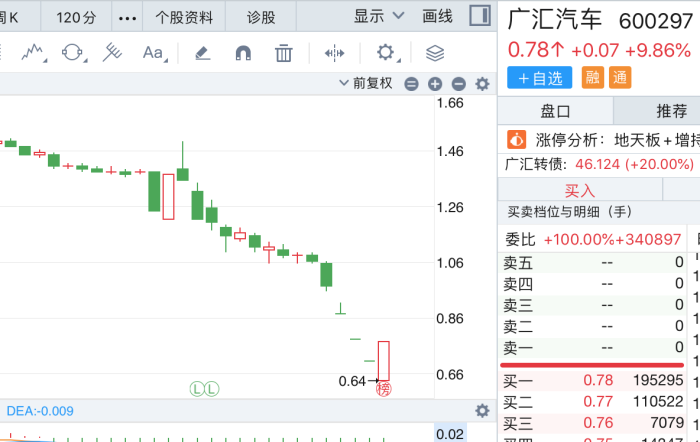Select the ellipse shape drawing tool
The width and height of the screenshot is (700, 442).
click(x=74, y=53)
